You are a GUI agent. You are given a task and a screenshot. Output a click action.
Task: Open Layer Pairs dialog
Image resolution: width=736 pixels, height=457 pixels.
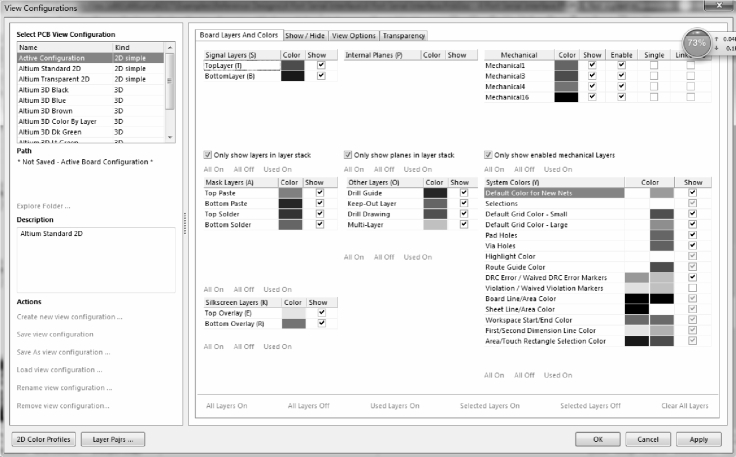click(113, 440)
